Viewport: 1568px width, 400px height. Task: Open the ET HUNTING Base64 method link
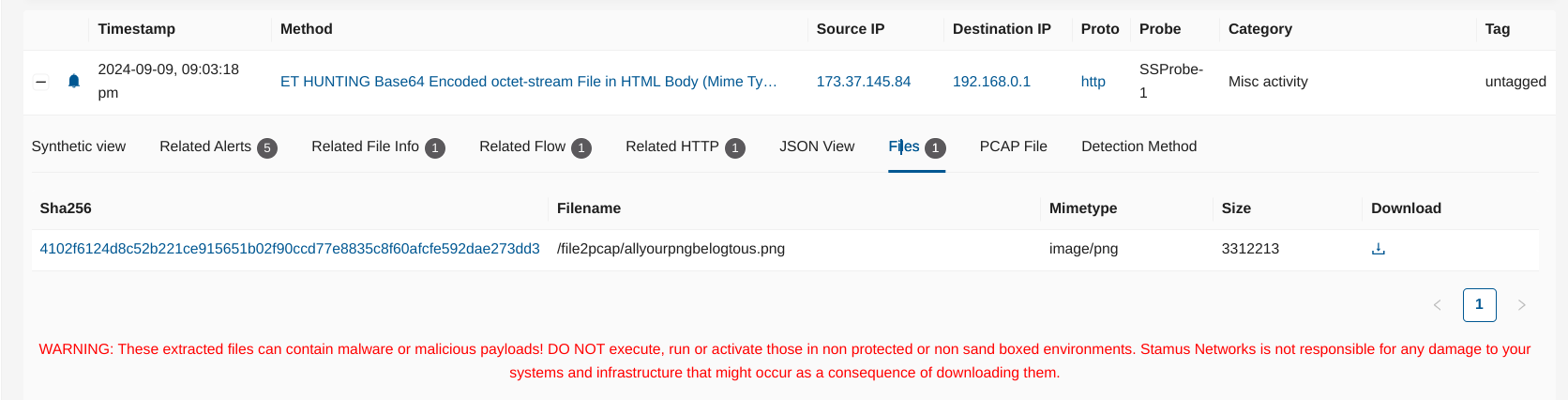pos(528,82)
